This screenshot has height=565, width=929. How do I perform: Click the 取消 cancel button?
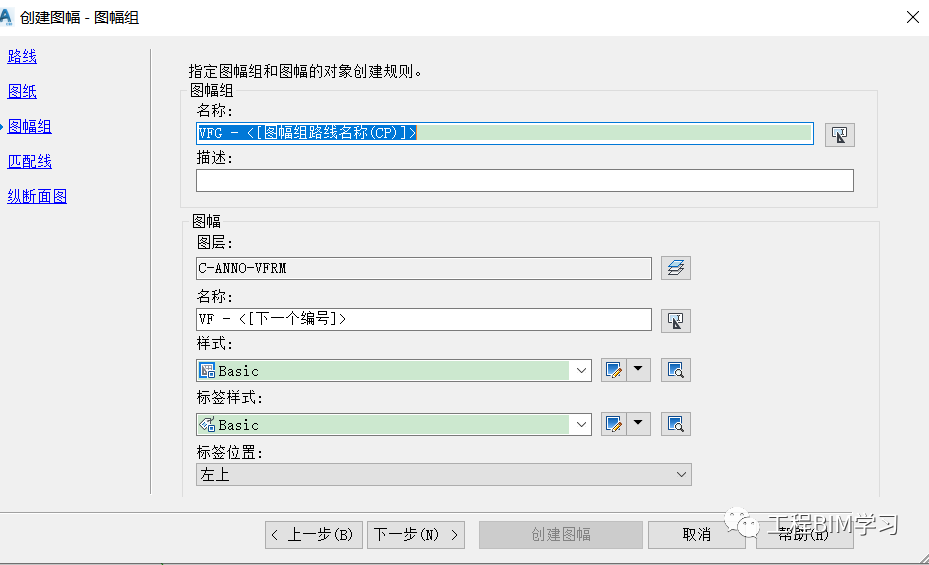coord(697,535)
